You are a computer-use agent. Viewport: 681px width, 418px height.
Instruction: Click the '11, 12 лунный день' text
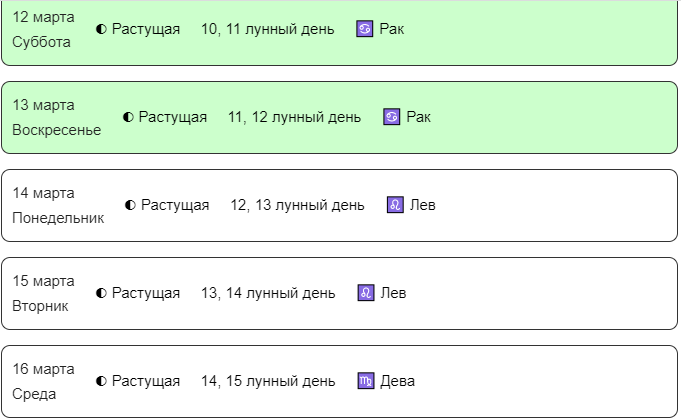pos(295,117)
